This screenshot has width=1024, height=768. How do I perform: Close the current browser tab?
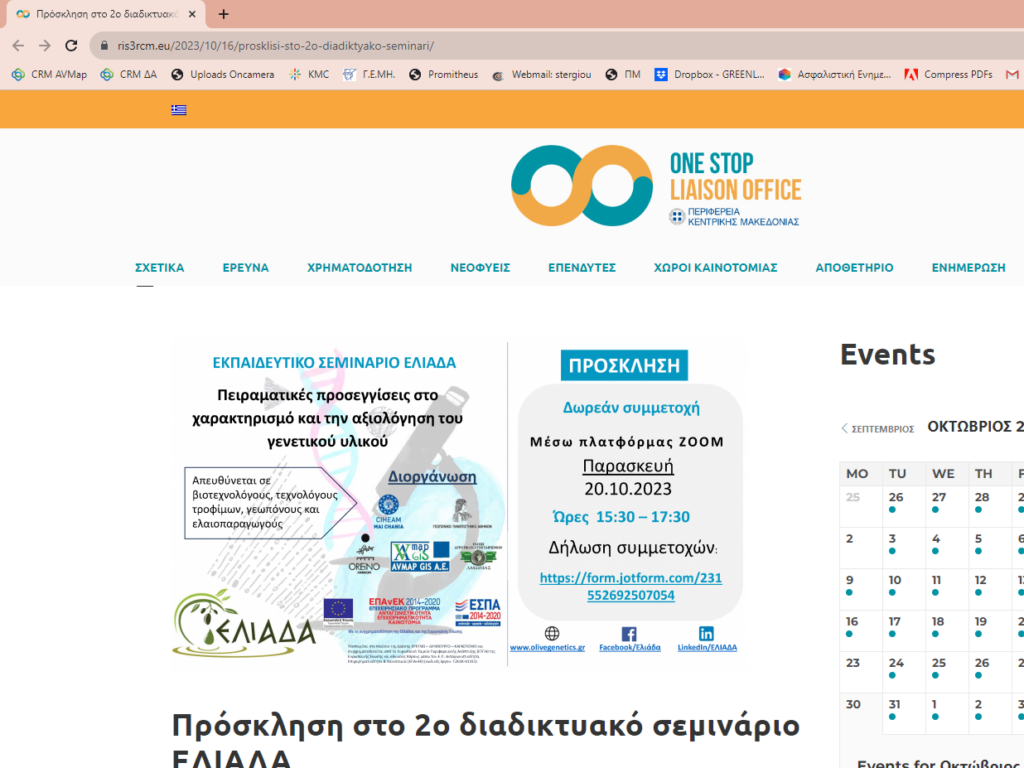(x=192, y=14)
